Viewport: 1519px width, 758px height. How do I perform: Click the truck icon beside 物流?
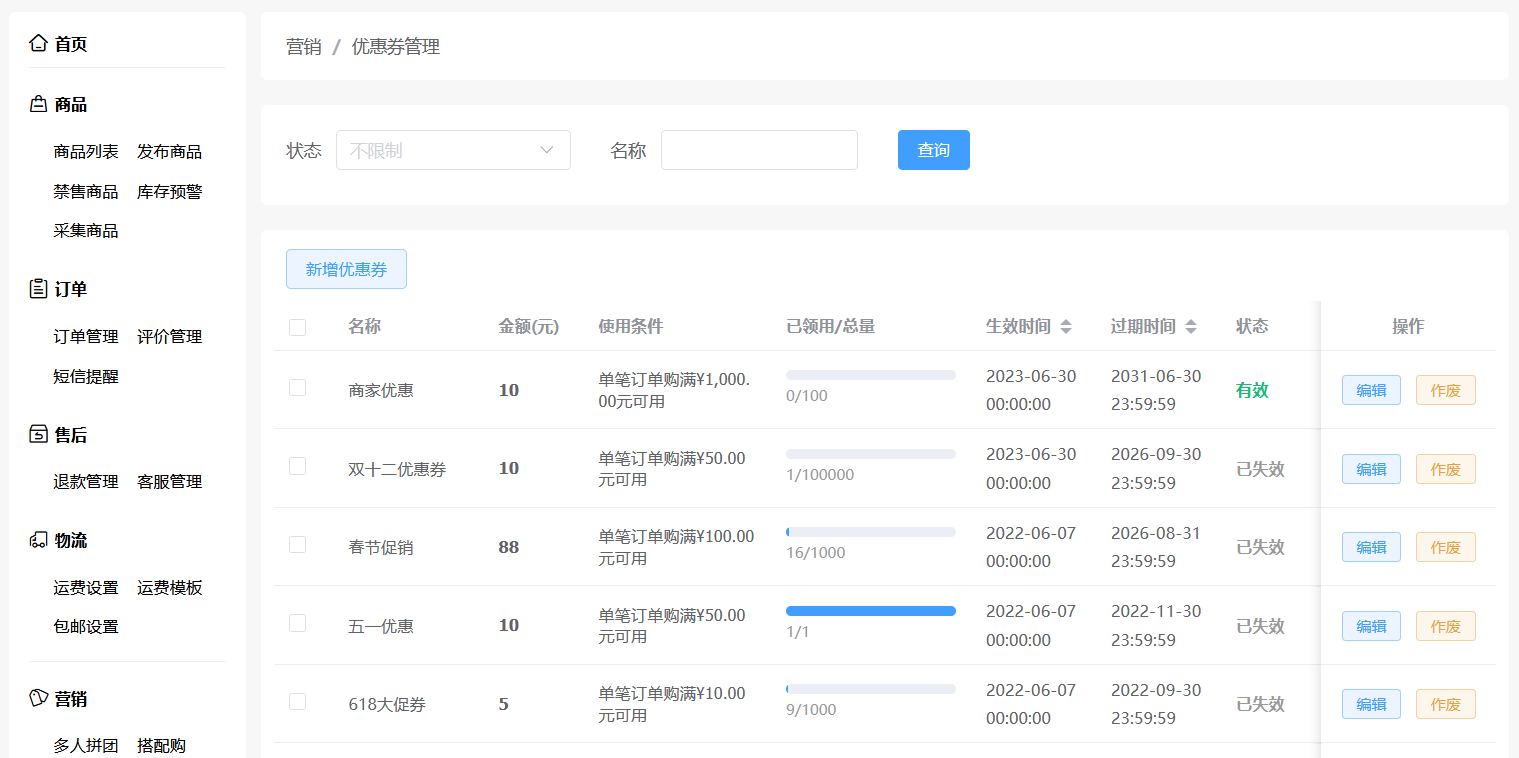point(38,540)
